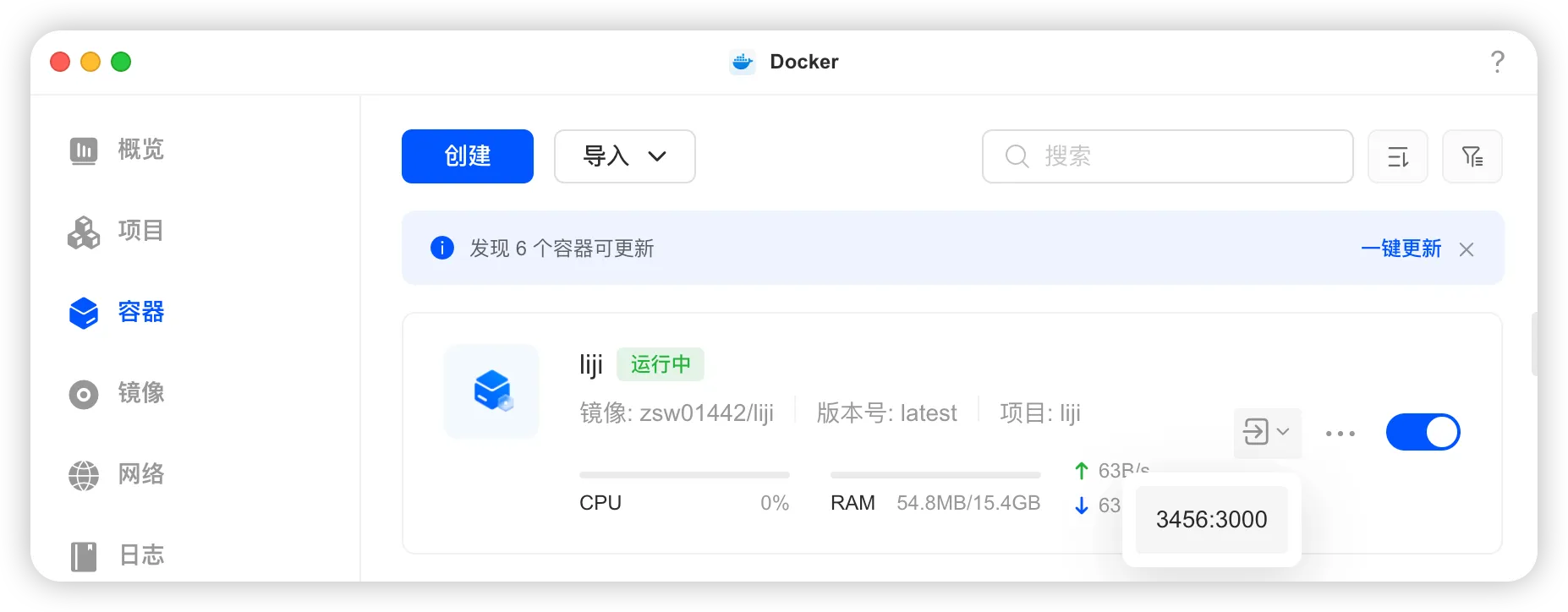This screenshot has width=1568, height=612.
Task: Switch to 网络 network section
Action: 117,474
